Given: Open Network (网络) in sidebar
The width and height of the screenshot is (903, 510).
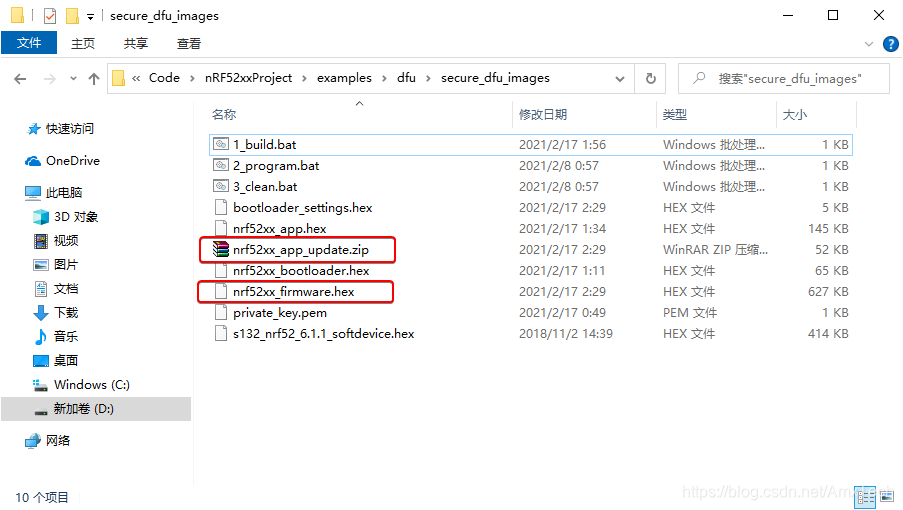Looking at the screenshot, I should (x=48, y=440).
